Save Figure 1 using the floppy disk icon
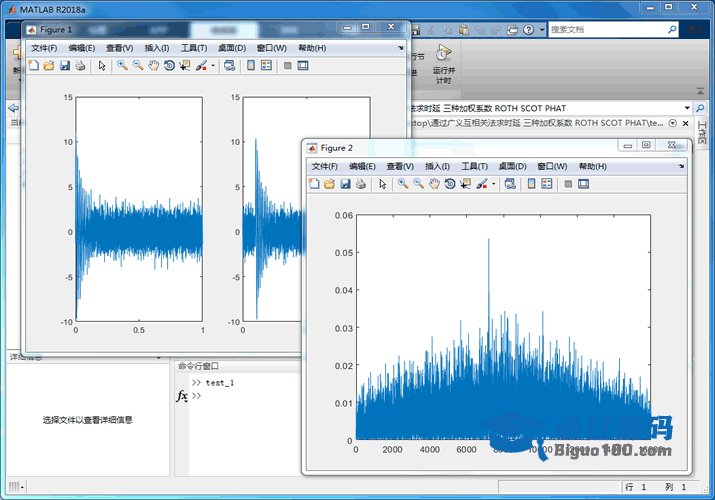This screenshot has width=715, height=500. pyautogui.click(x=65, y=66)
